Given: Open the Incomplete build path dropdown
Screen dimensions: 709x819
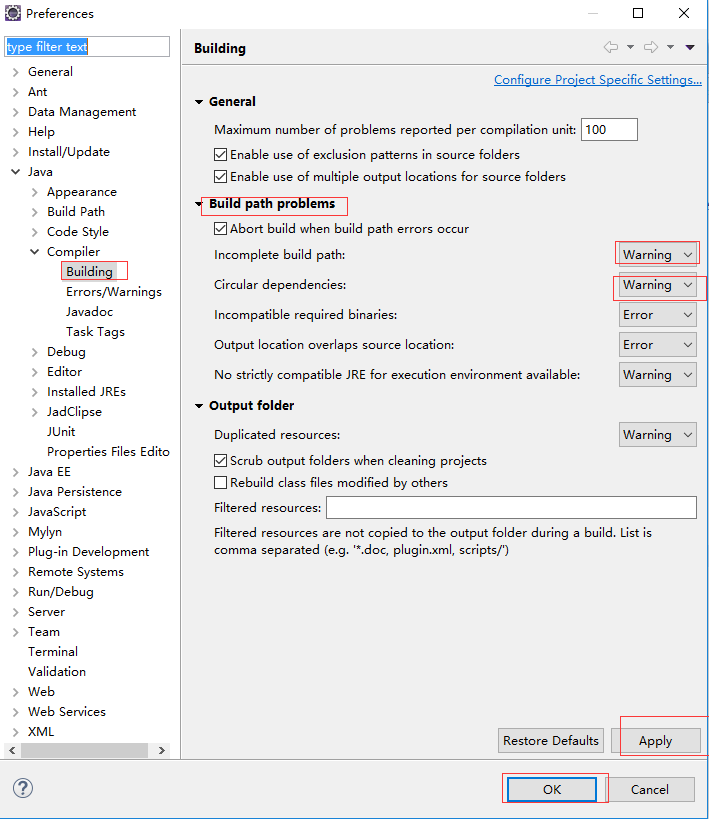Looking at the screenshot, I should 657,255.
